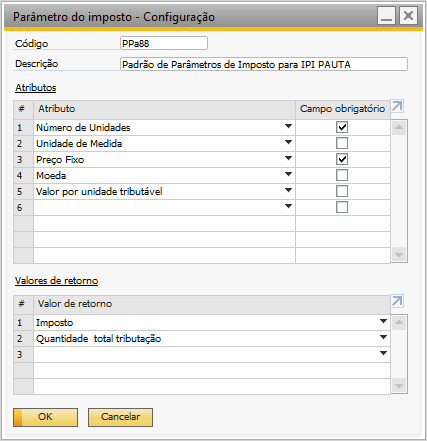
Task: Tick Campo obrigatório for Valor por unidade tributável
Action: [x=342, y=191]
